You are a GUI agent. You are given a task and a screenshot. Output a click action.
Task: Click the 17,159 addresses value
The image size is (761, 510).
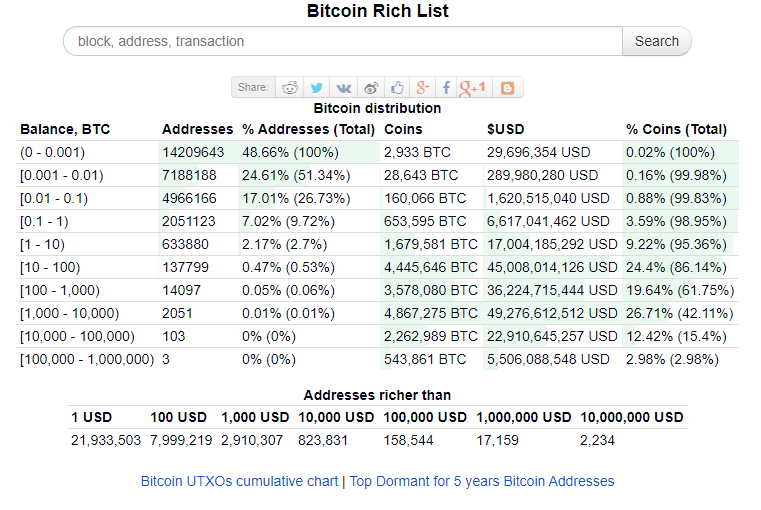pyautogui.click(x=497, y=440)
